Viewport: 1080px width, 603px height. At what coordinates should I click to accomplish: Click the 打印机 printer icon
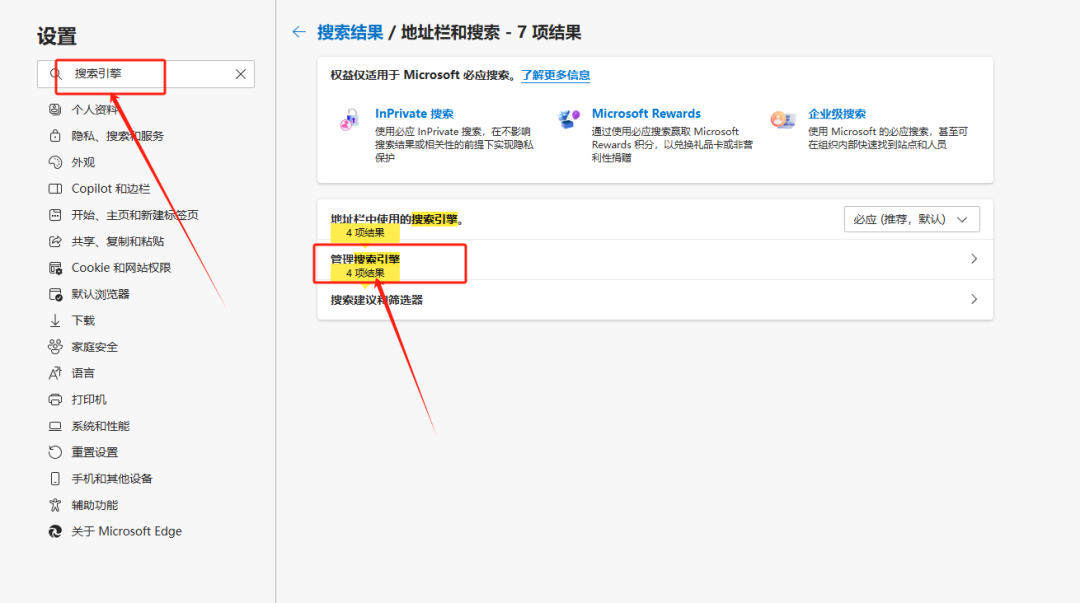[55, 400]
